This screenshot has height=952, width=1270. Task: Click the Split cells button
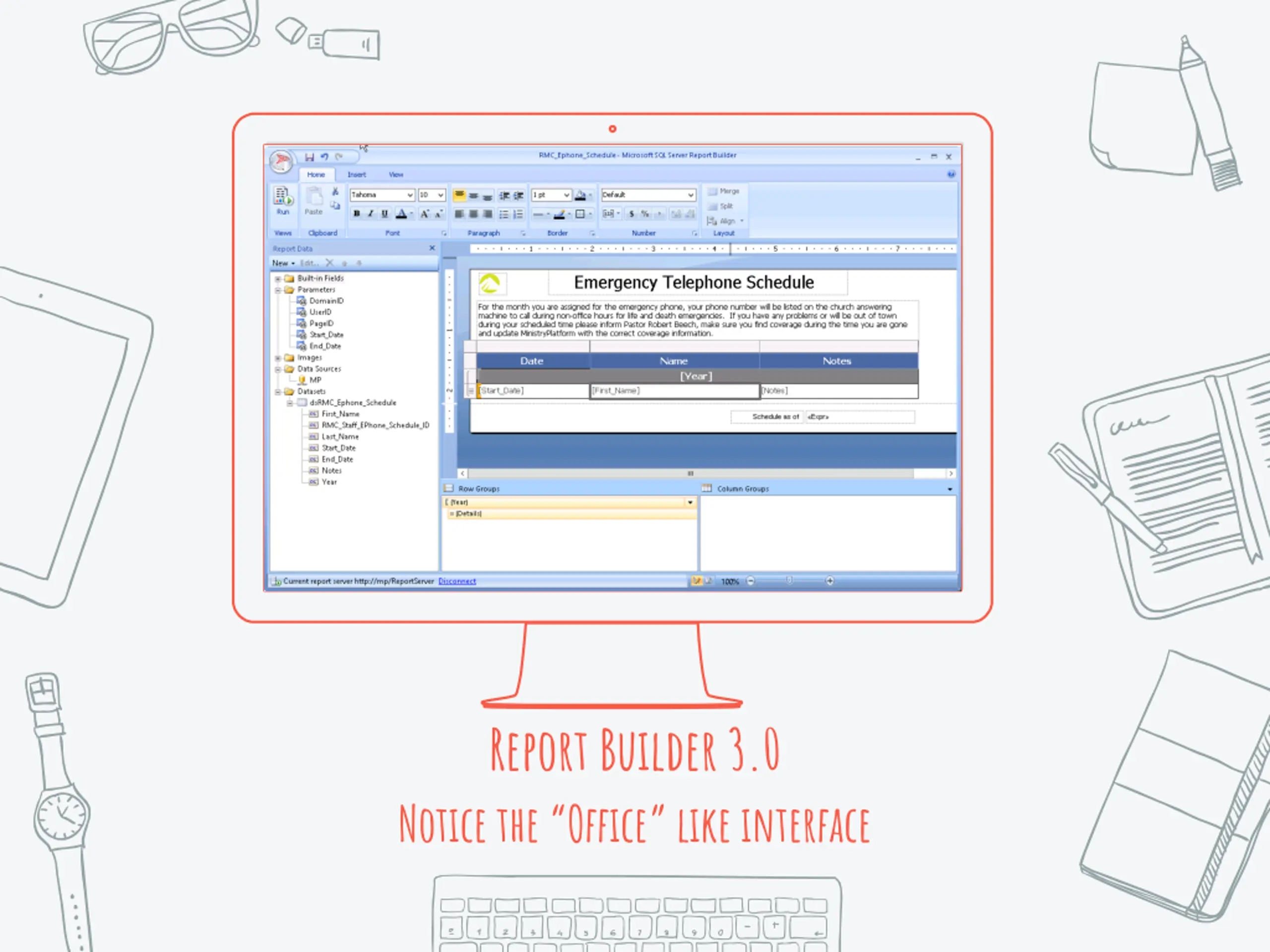tap(720, 206)
